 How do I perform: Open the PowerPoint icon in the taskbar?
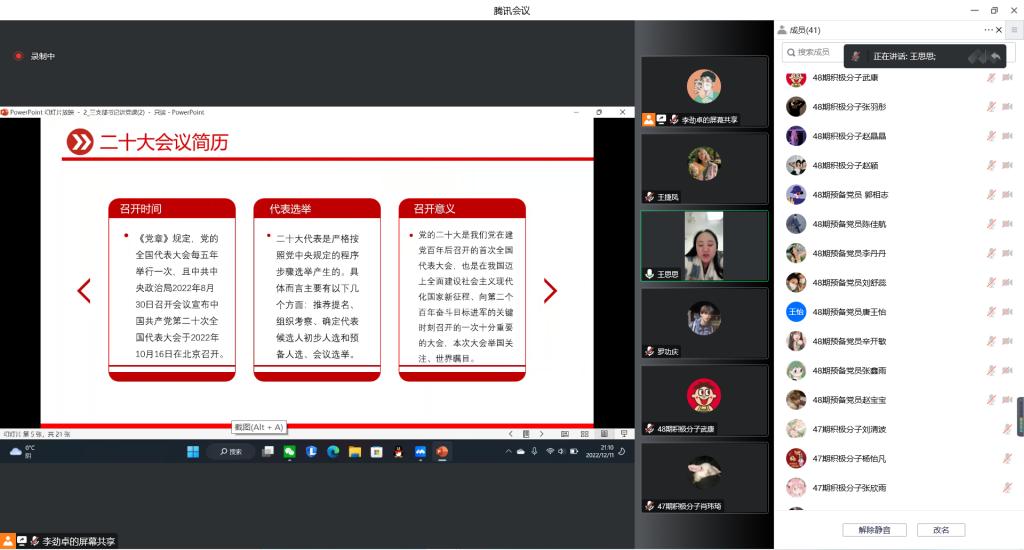[x=442, y=452]
